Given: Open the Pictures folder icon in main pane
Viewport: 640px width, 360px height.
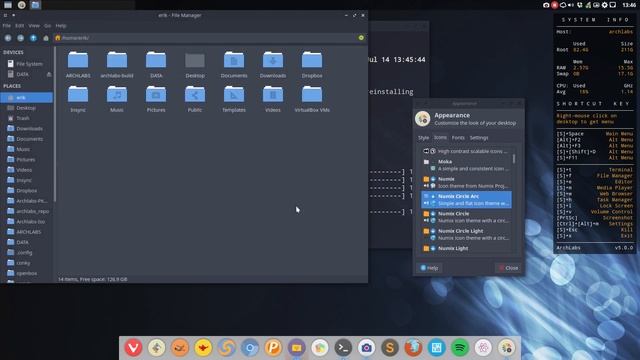Looking at the screenshot, I should tap(156, 94).
